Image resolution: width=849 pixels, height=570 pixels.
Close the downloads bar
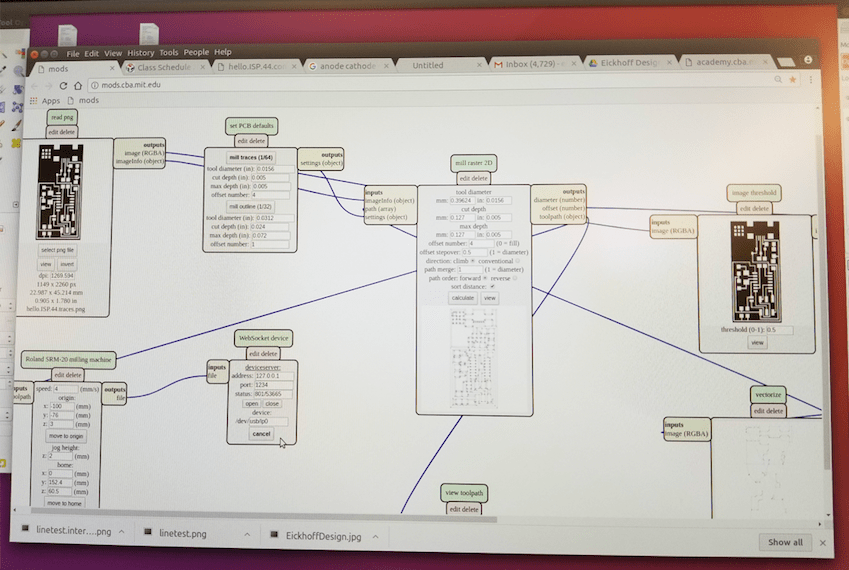822,542
